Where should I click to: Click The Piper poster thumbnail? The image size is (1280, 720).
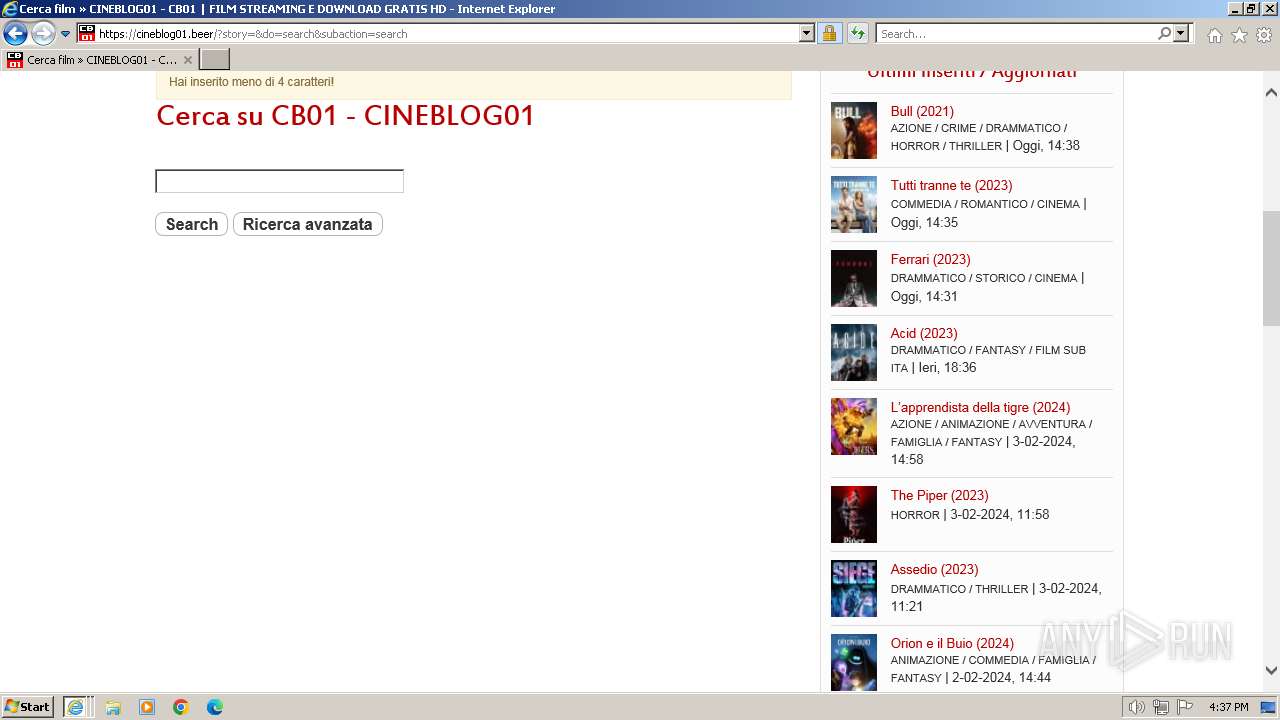854,514
